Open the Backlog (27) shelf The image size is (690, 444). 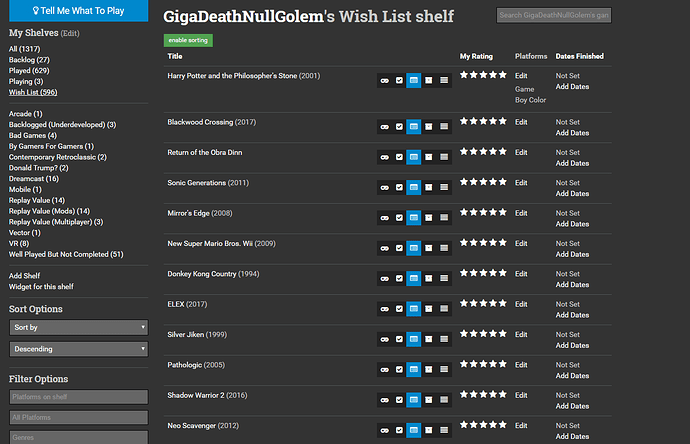click(x=29, y=60)
